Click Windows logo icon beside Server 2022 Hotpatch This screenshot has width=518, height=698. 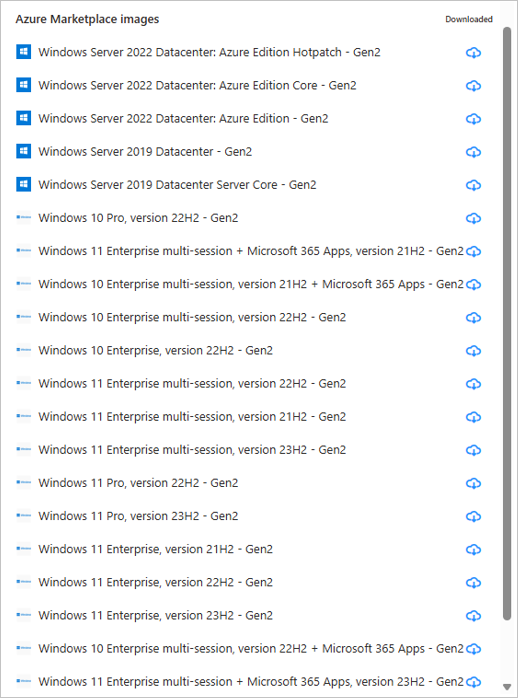point(24,52)
